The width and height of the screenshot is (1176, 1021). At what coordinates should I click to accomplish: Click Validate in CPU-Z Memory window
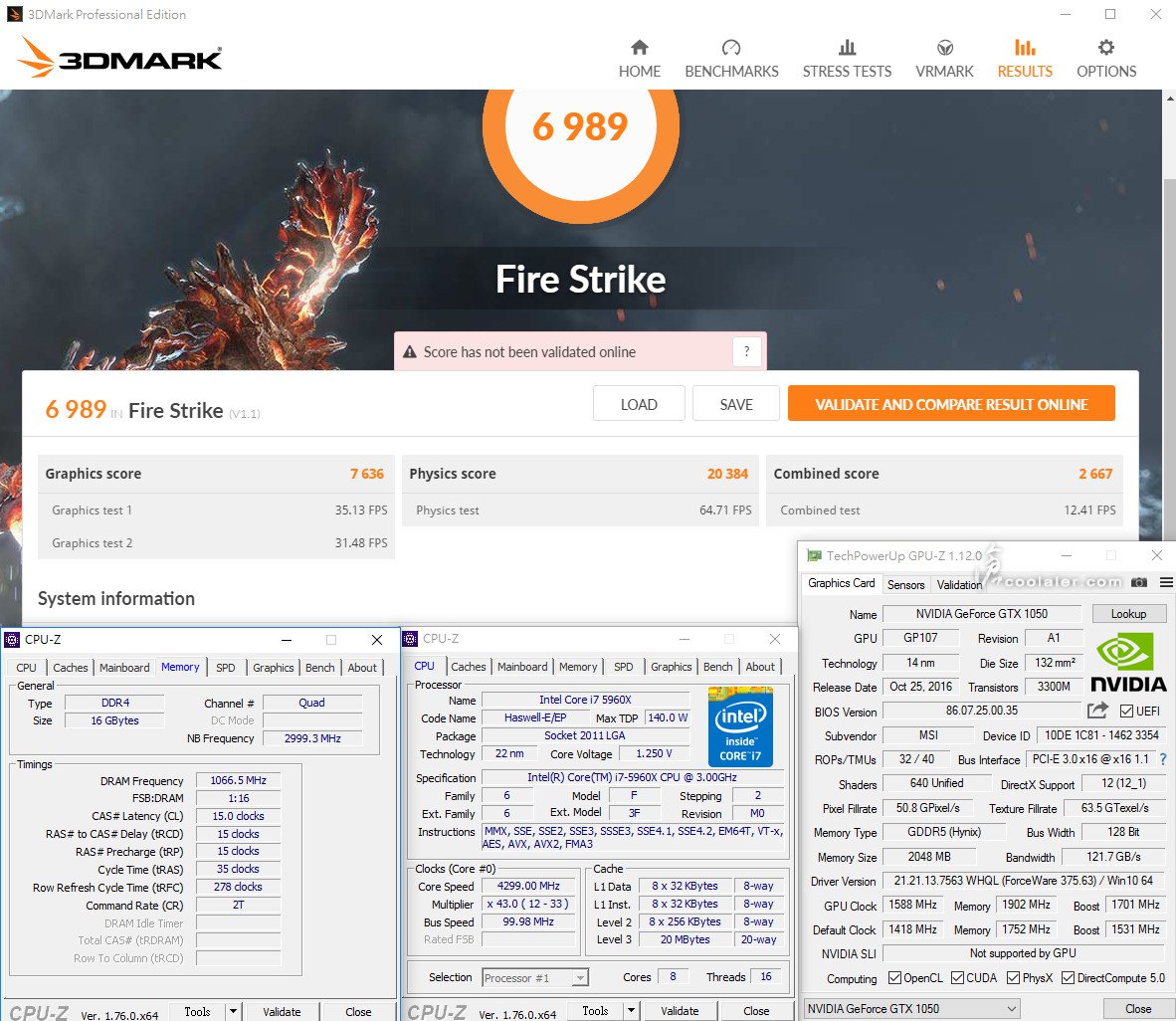[x=282, y=1011]
